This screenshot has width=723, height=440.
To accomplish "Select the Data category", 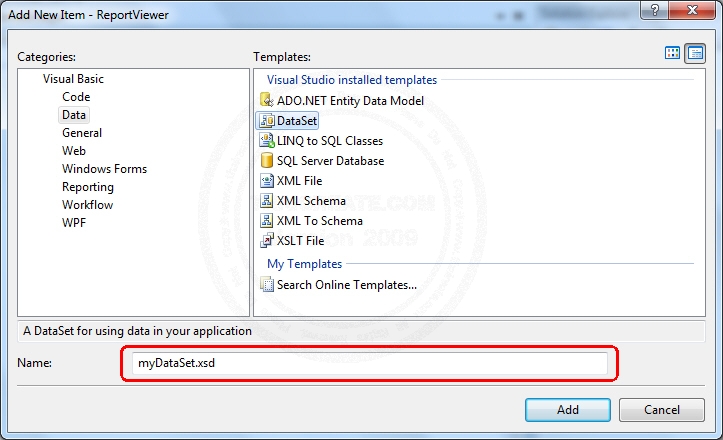I will 74,115.
